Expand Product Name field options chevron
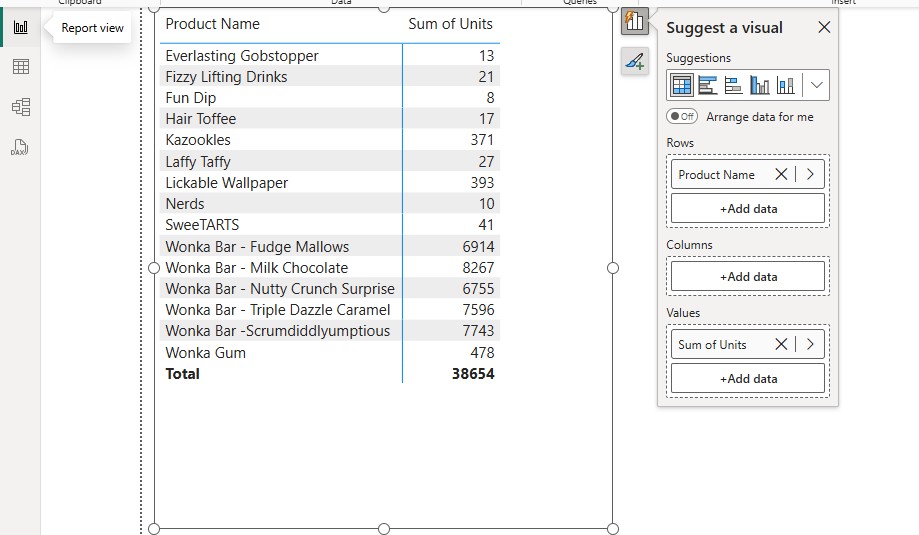 pyautogui.click(x=810, y=174)
